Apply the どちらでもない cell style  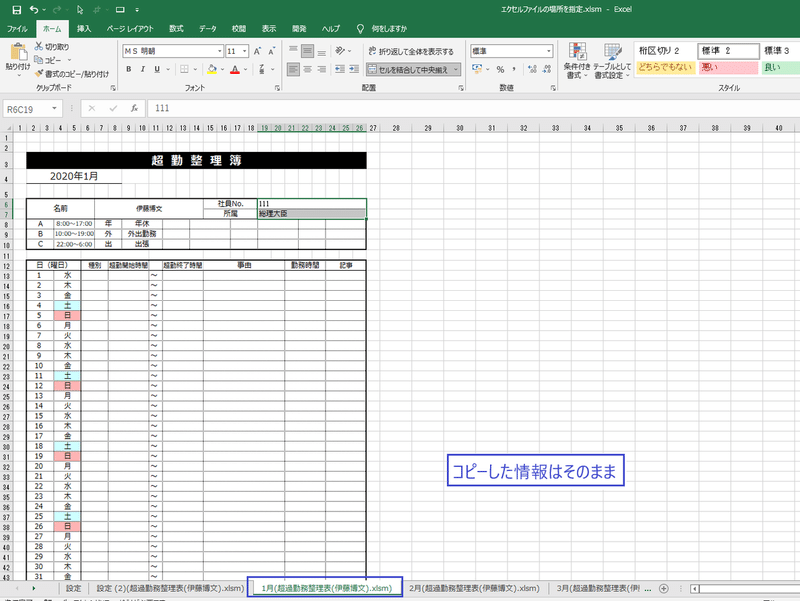tap(665, 67)
